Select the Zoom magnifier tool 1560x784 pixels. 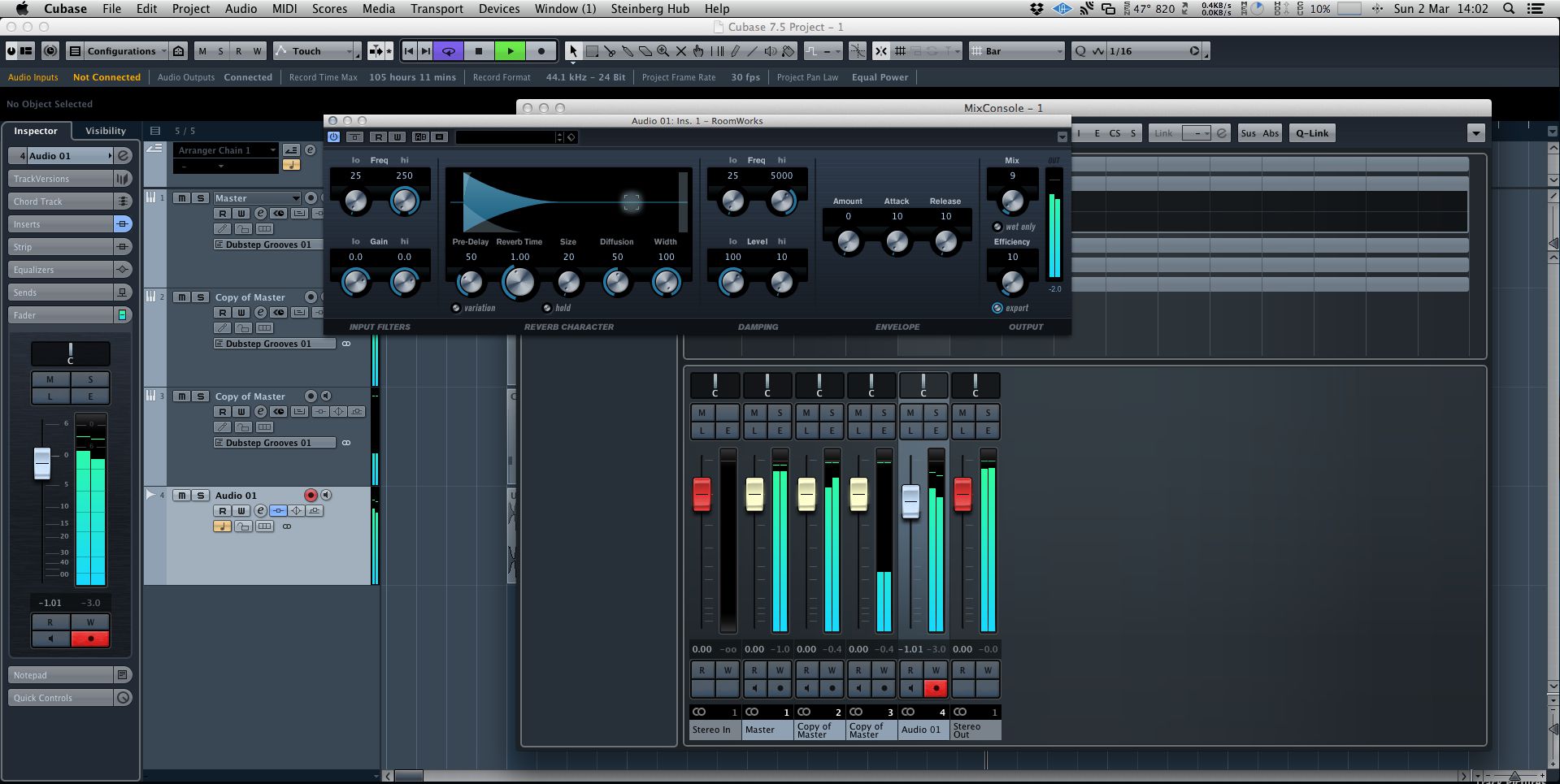[663, 51]
